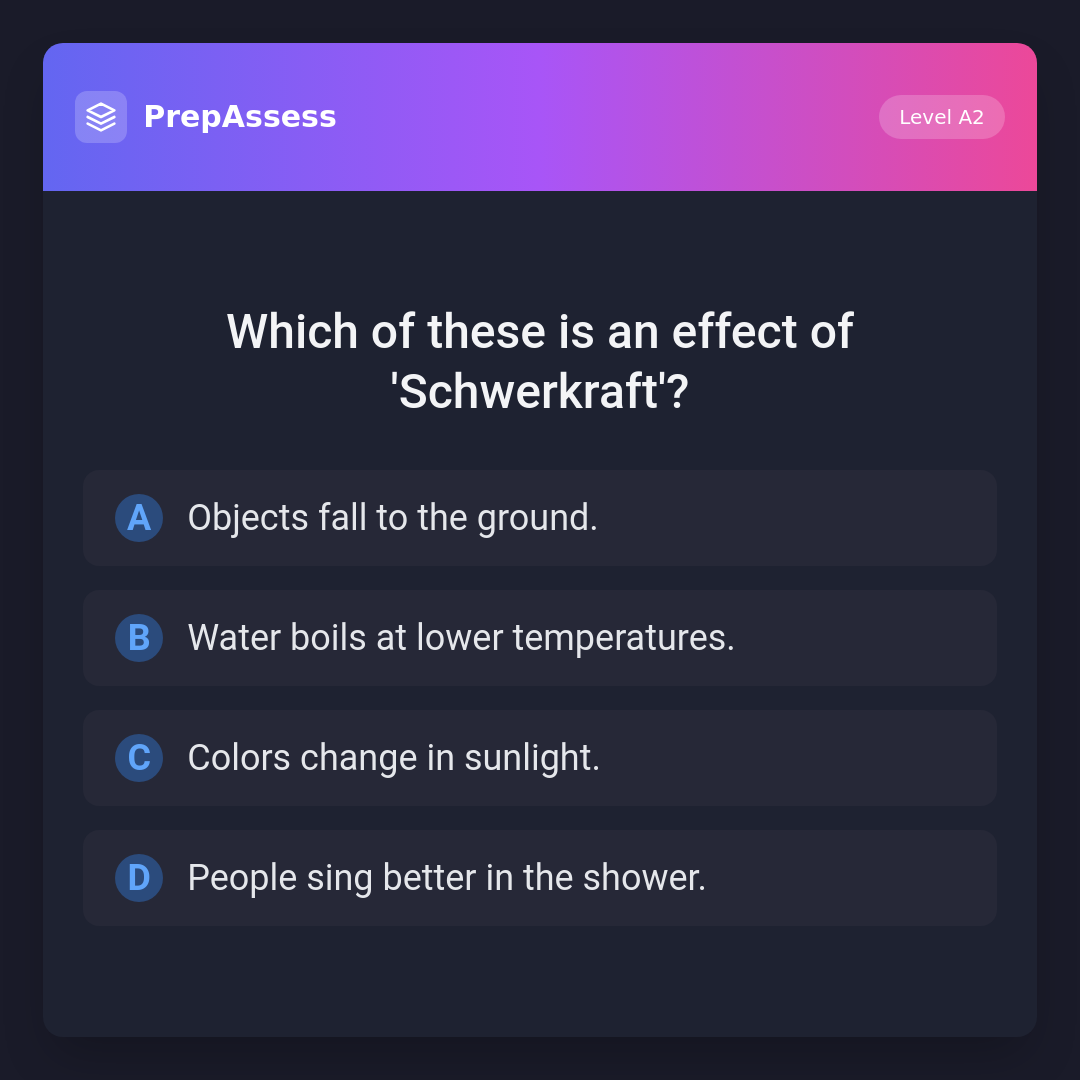Open the Level A2 badge

[941, 117]
